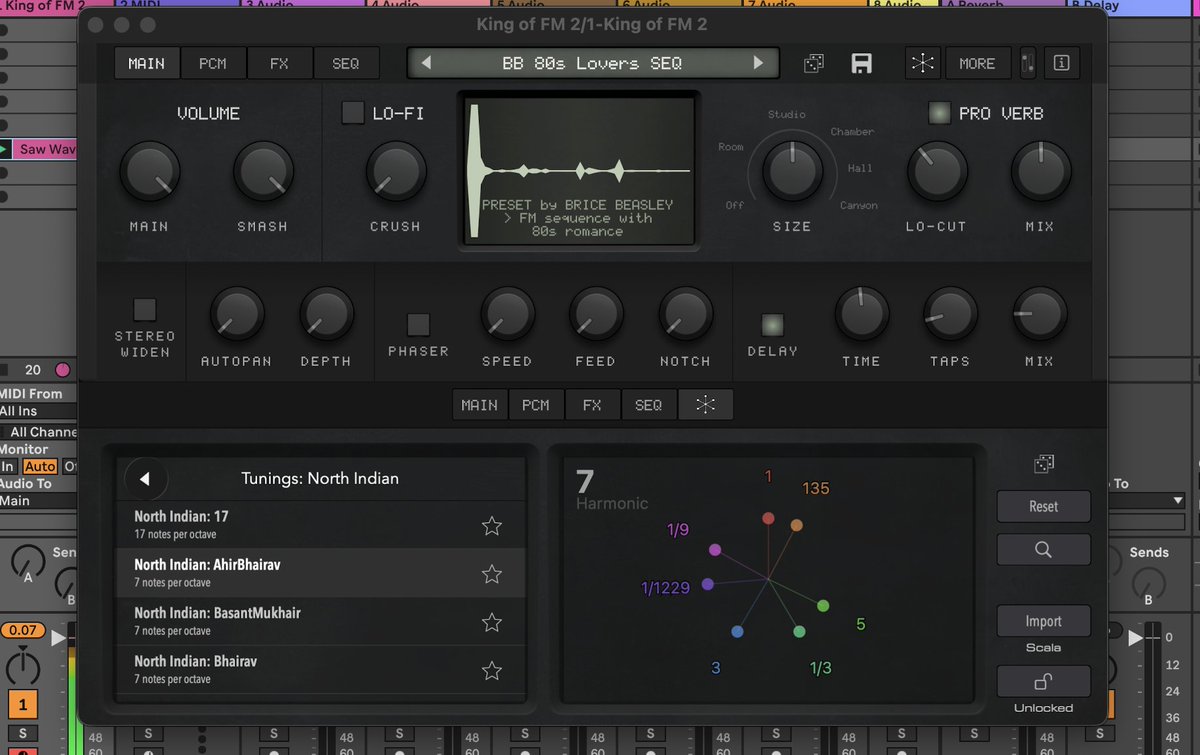Viewport: 1200px width, 755px height.
Task: Click the red node labeled 1
Action: point(768,518)
